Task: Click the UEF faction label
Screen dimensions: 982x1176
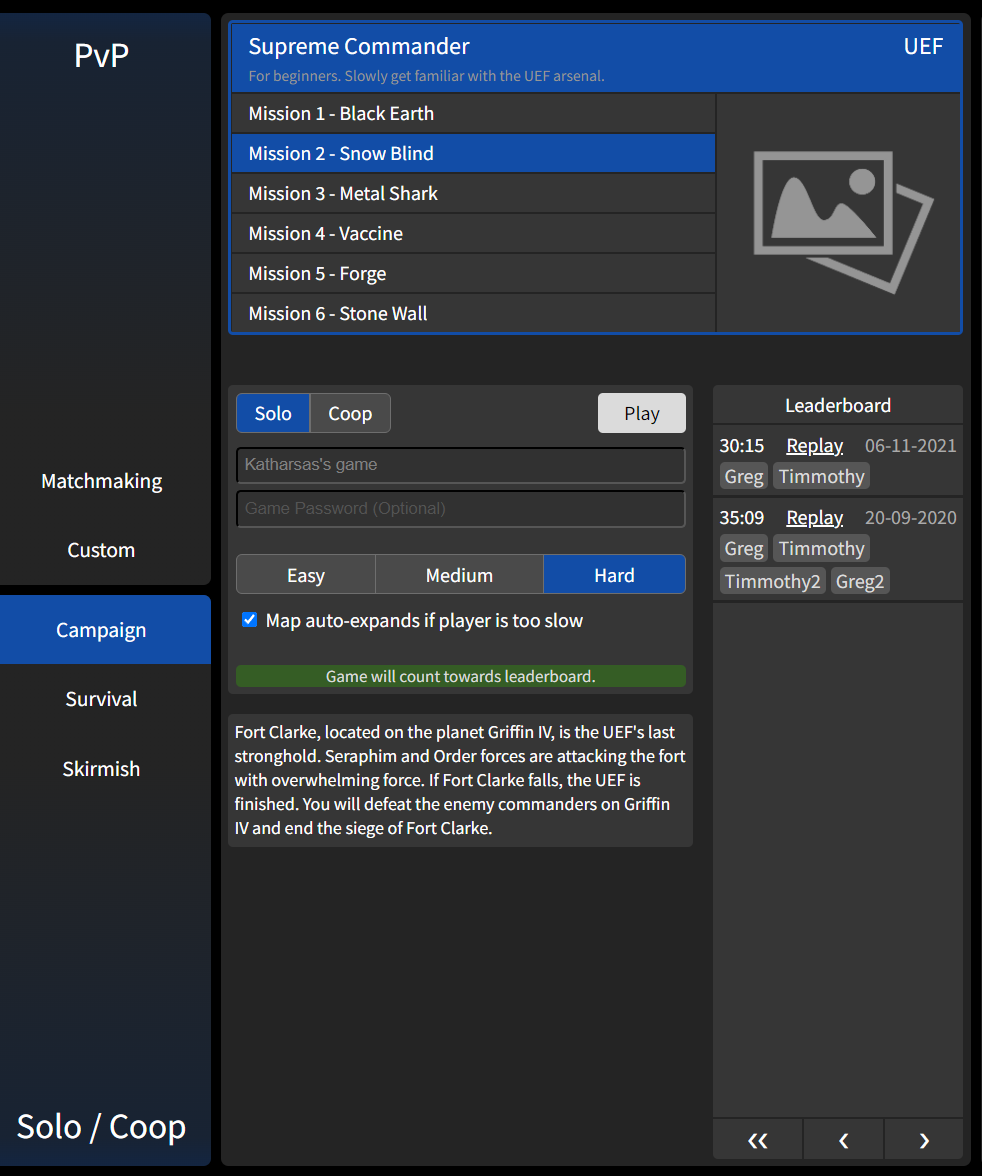Action: [923, 46]
